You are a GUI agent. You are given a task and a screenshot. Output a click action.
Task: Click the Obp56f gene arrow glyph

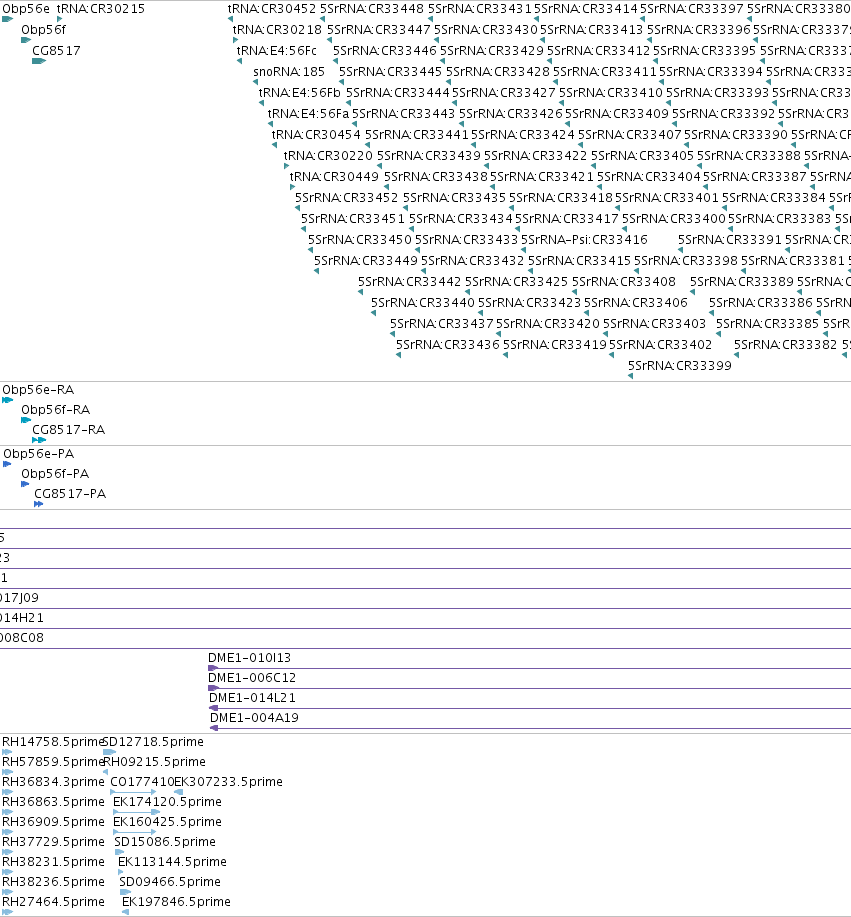point(26,40)
